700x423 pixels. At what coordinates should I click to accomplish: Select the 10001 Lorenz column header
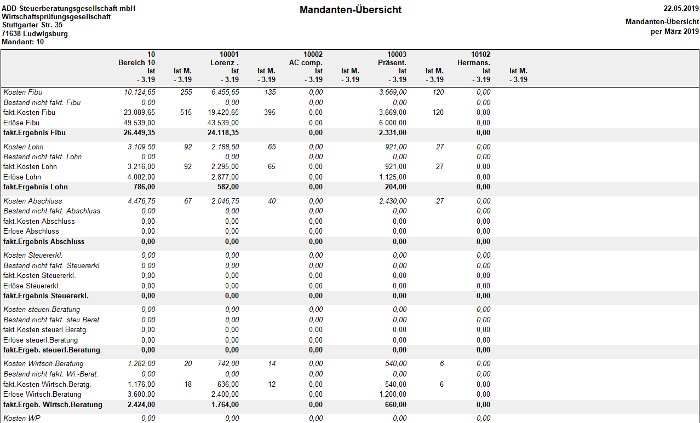[225, 58]
